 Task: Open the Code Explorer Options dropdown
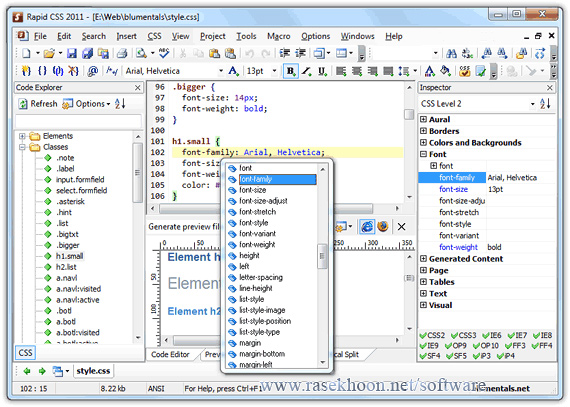(x=86, y=104)
